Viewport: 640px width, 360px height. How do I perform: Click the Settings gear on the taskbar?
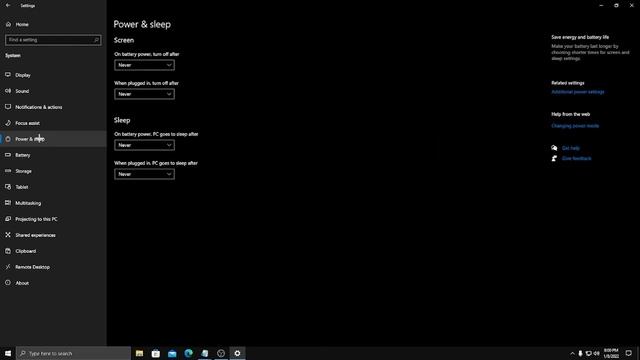tap(238, 353)
